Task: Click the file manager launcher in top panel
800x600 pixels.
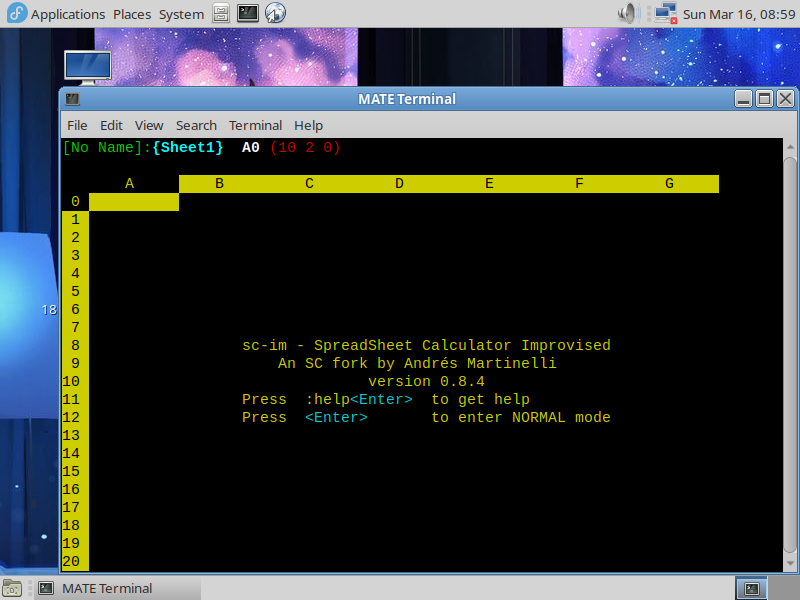Action: point(221,14)
